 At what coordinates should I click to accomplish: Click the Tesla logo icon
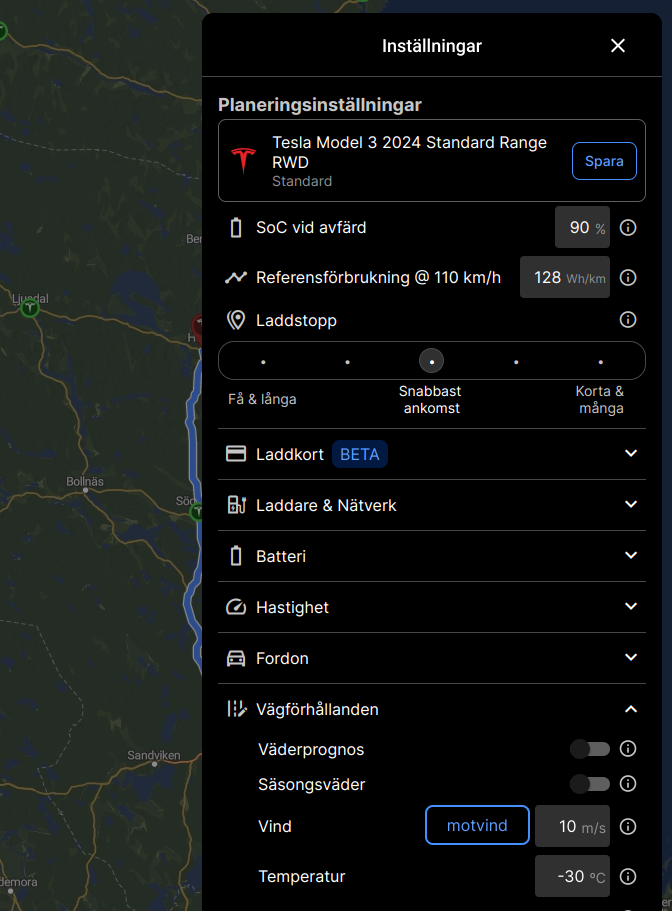click(243, 161)
